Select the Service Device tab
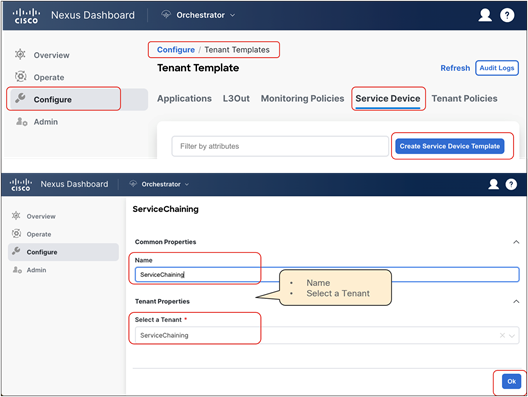This screenshot has width=528, height=397. pyautogui.click(x=388, y=98)
